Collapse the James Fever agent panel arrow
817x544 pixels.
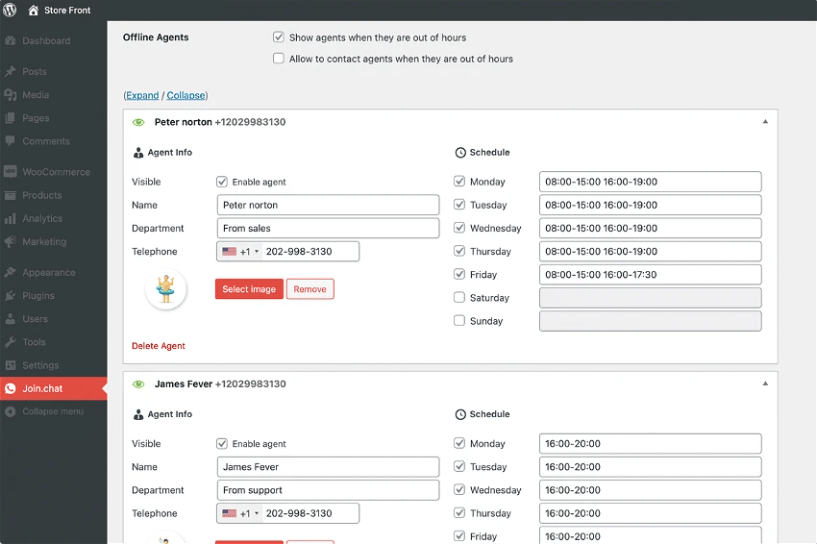765,383
